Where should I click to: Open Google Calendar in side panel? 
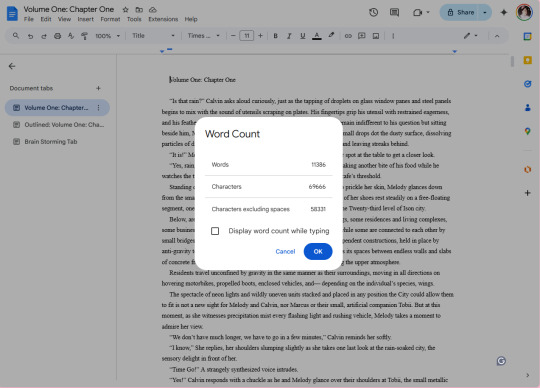pyautogui.click(x=527, y=36)
